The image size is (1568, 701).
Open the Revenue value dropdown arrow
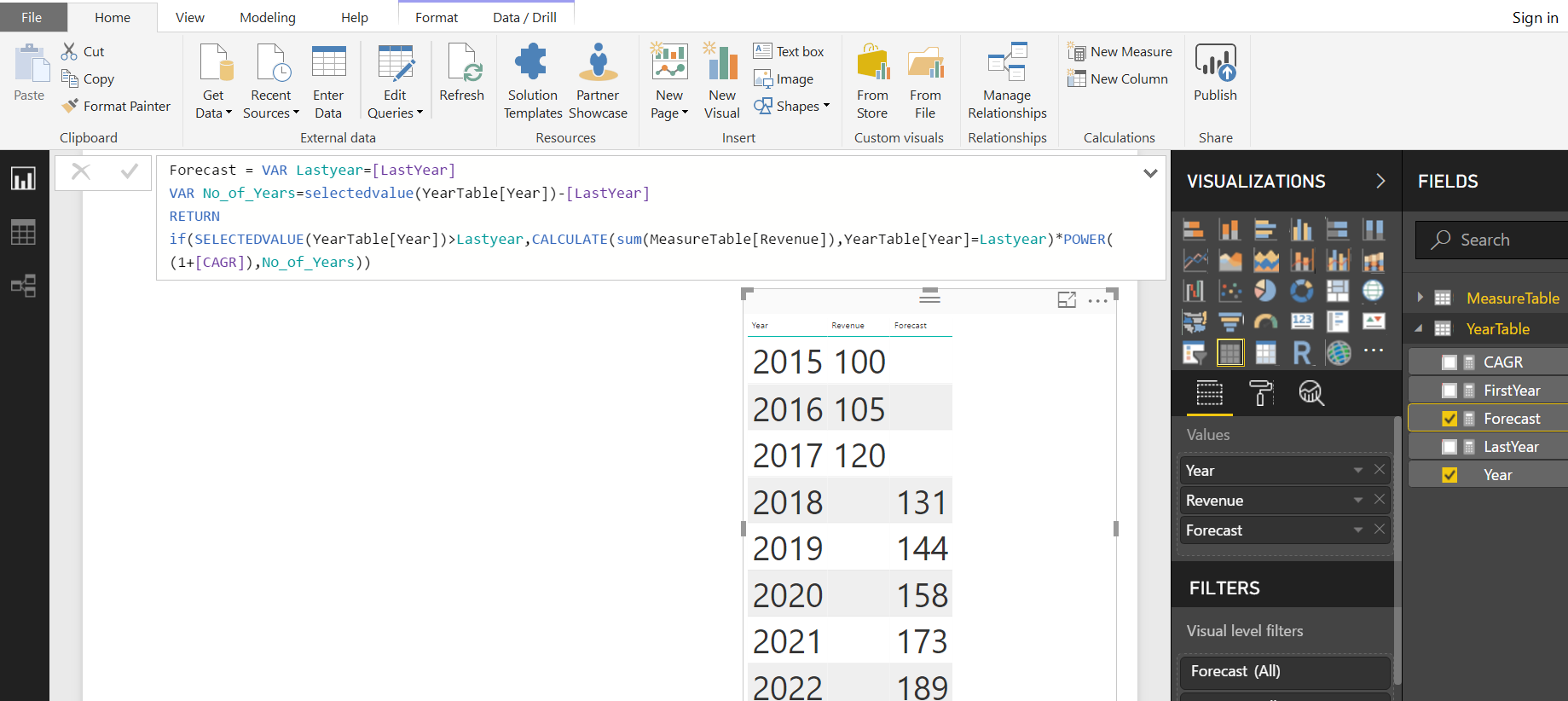click(x=1358, y=501)
